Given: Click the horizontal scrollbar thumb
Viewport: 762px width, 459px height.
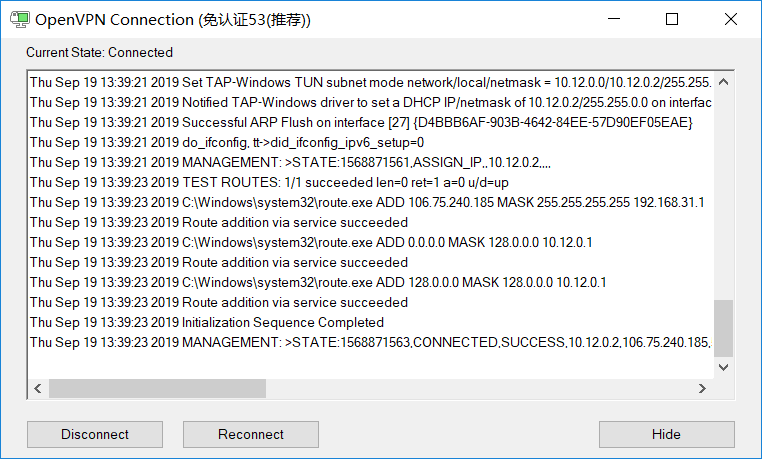Looking at the screenshot, I should pyautogui.click(x=157, y=389).
